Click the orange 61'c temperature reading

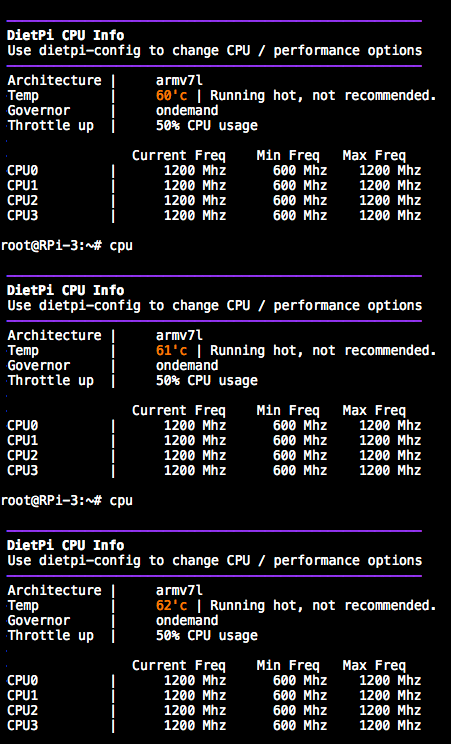(171, 350)
